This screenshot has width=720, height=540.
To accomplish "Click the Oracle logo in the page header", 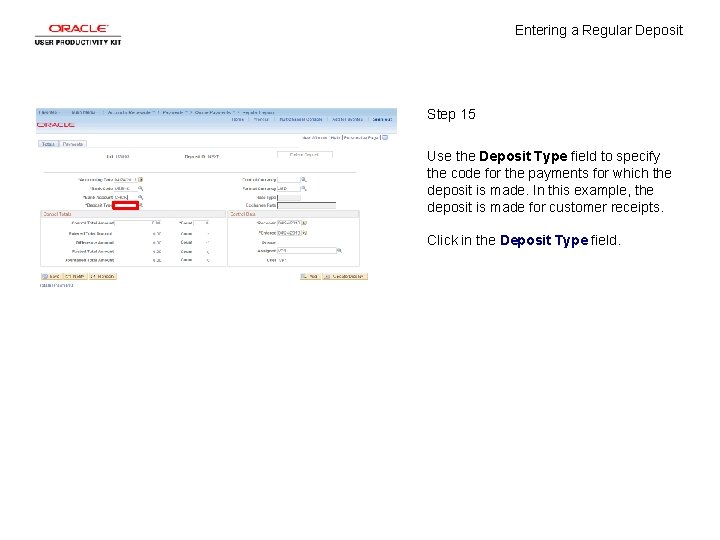I will (56, 125).
